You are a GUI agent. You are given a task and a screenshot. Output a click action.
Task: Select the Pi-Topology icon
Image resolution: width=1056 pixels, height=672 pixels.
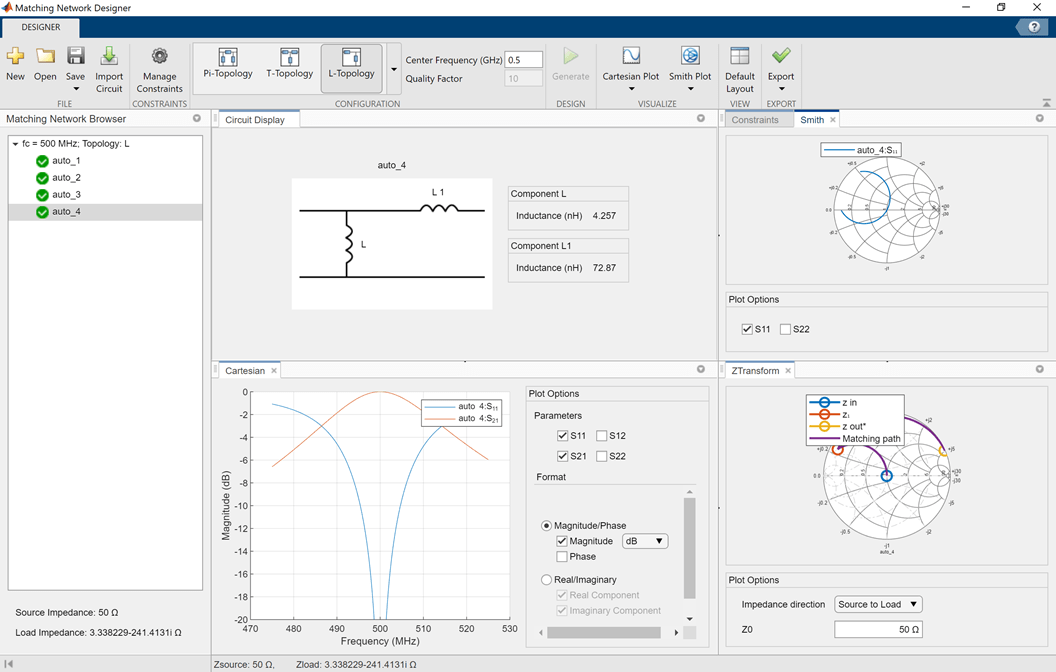tap(228, 57)
